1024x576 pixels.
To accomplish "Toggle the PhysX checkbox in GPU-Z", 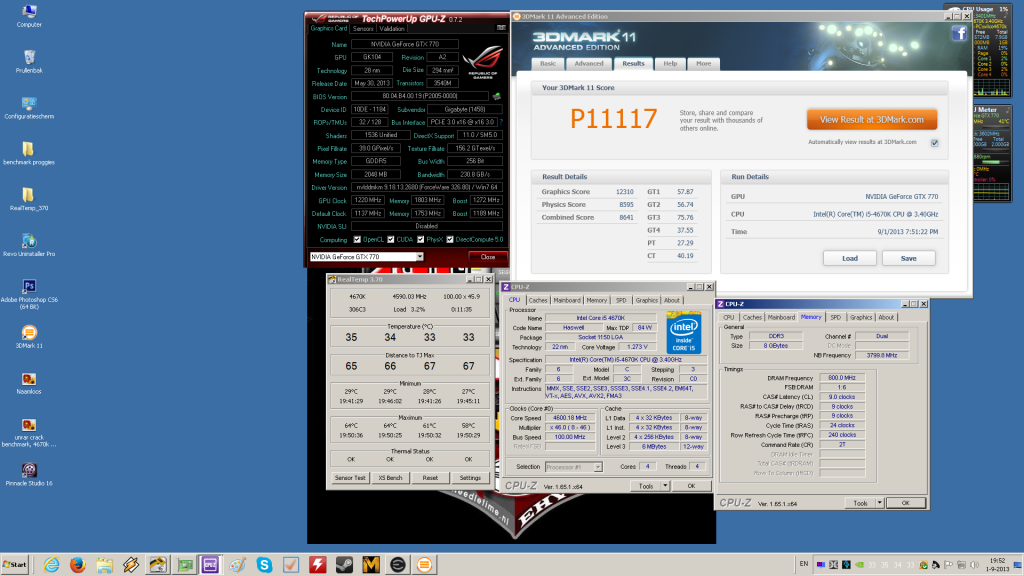I will (421, 240).
